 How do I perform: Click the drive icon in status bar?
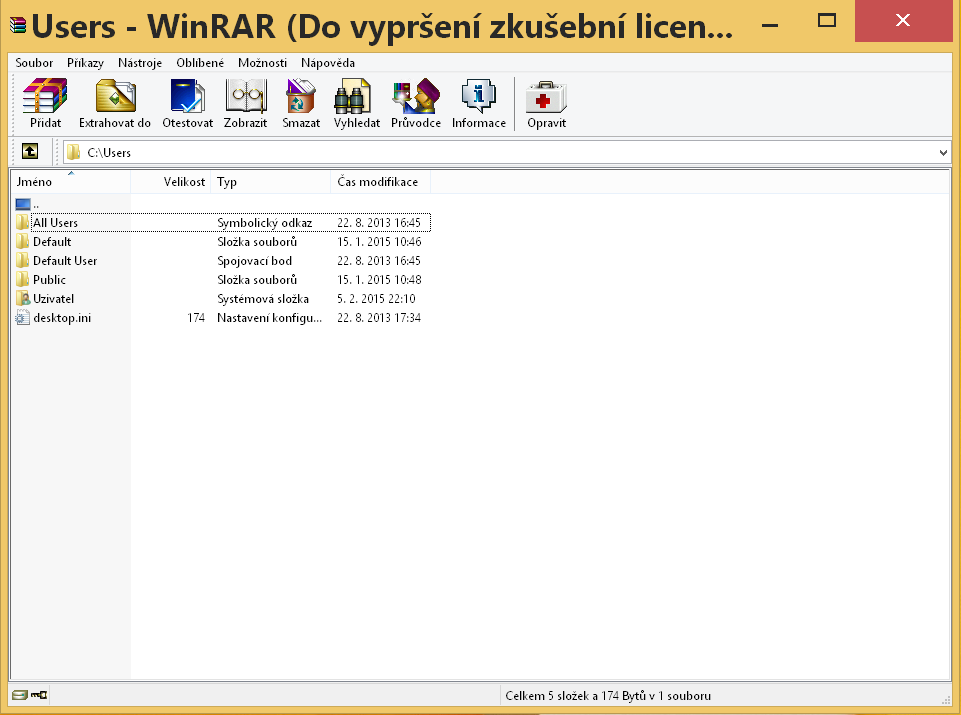20,695
